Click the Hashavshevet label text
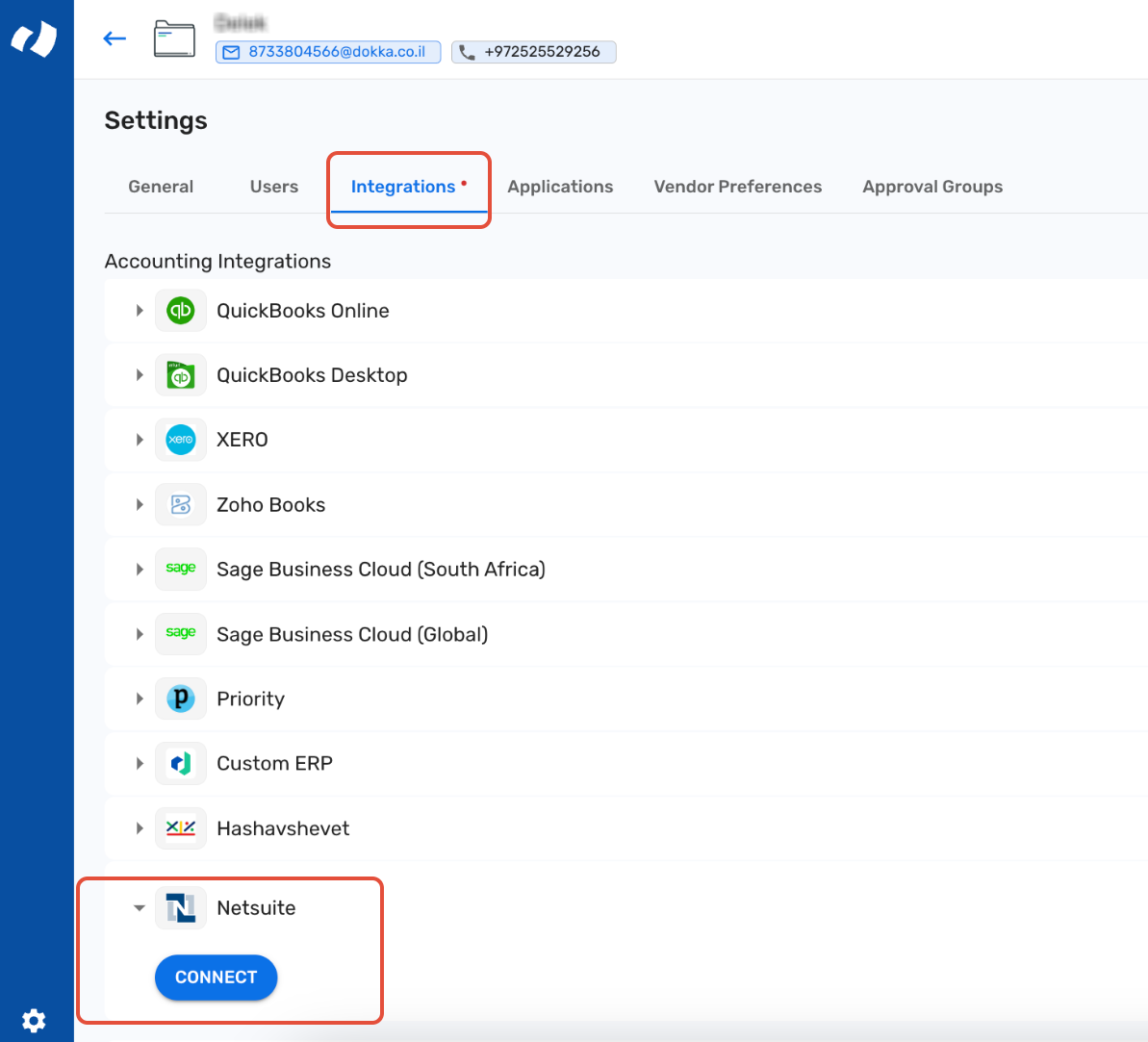Viewport: 1148px width, 1042px height. click(x=283, y=828)
